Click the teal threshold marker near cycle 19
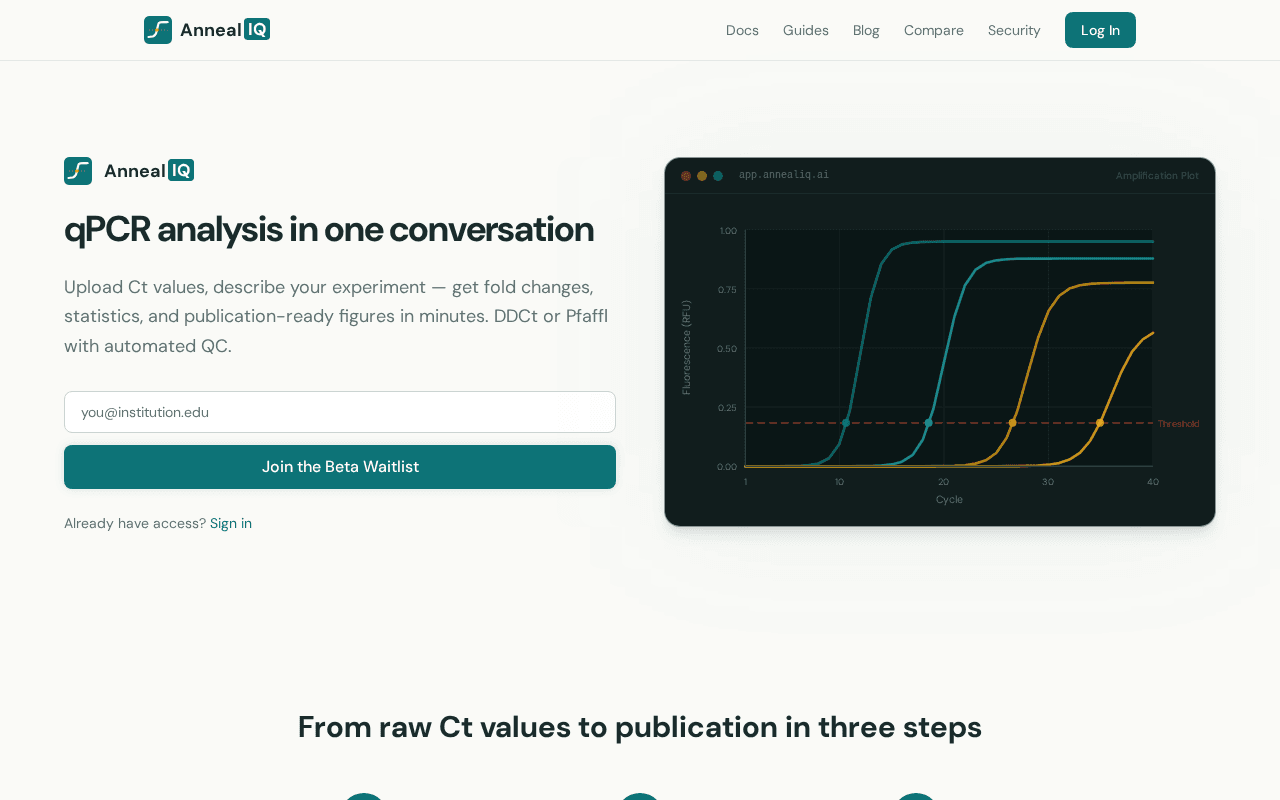 tap(928, 423)
